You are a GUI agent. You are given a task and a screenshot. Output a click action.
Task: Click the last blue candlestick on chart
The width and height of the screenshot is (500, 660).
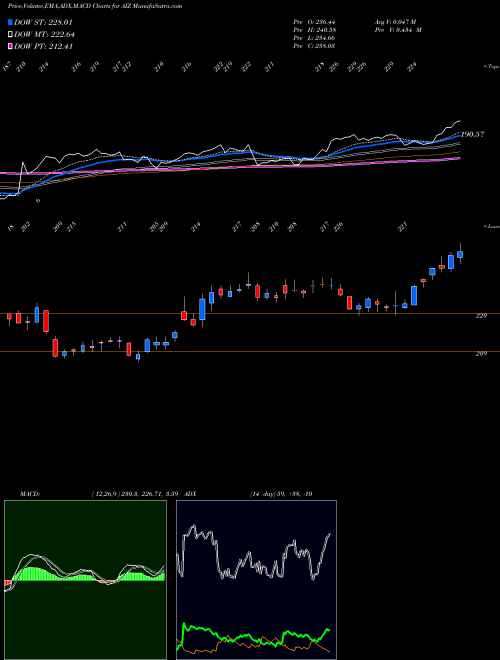tap(460, 254)
